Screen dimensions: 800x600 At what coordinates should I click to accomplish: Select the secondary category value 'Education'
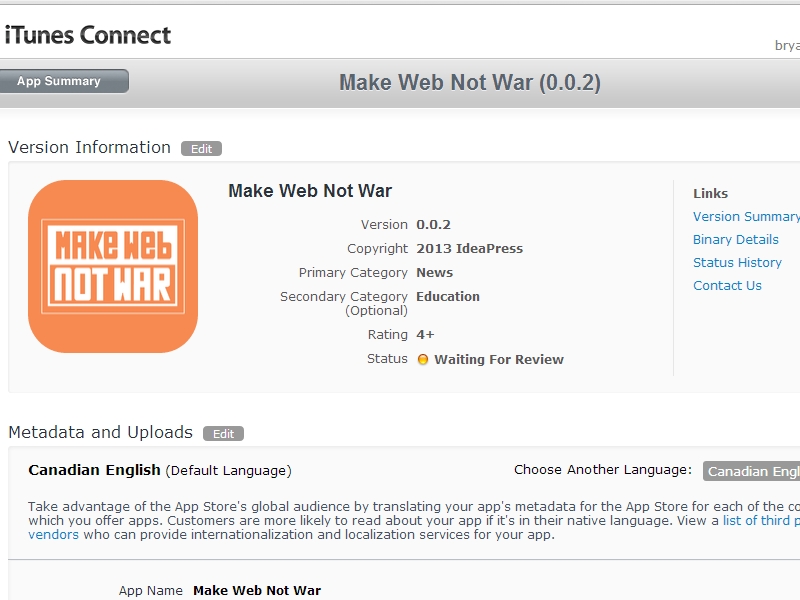pos(447,296)
